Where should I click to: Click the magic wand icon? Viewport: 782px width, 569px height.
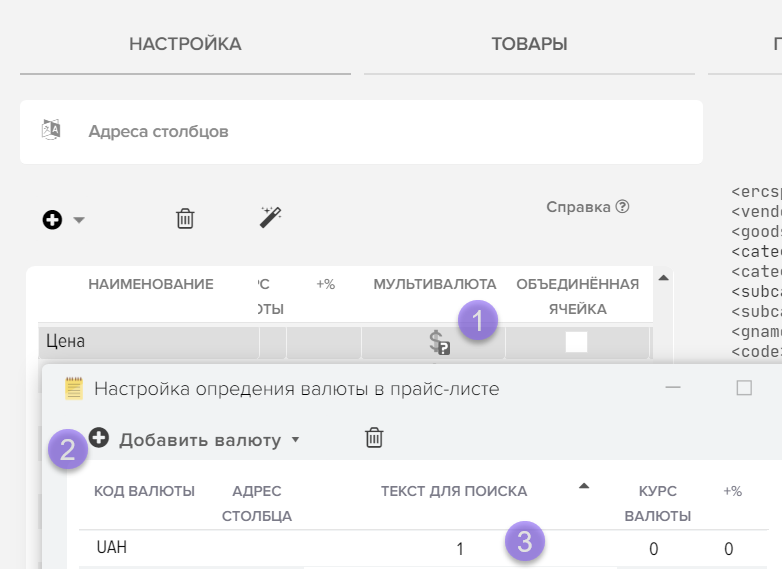pyautogui.click(x=270, y=217)
